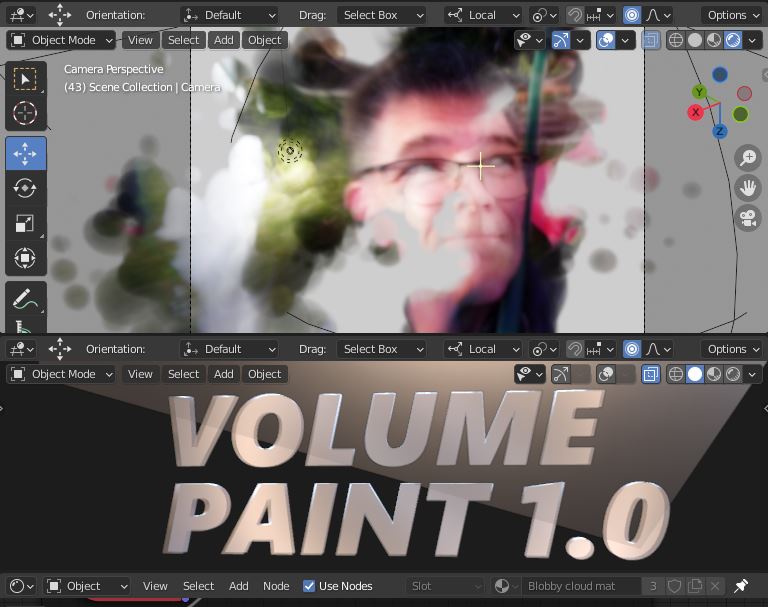
Task: Open the Select menu in the top viewport
Action: point(183,40)
